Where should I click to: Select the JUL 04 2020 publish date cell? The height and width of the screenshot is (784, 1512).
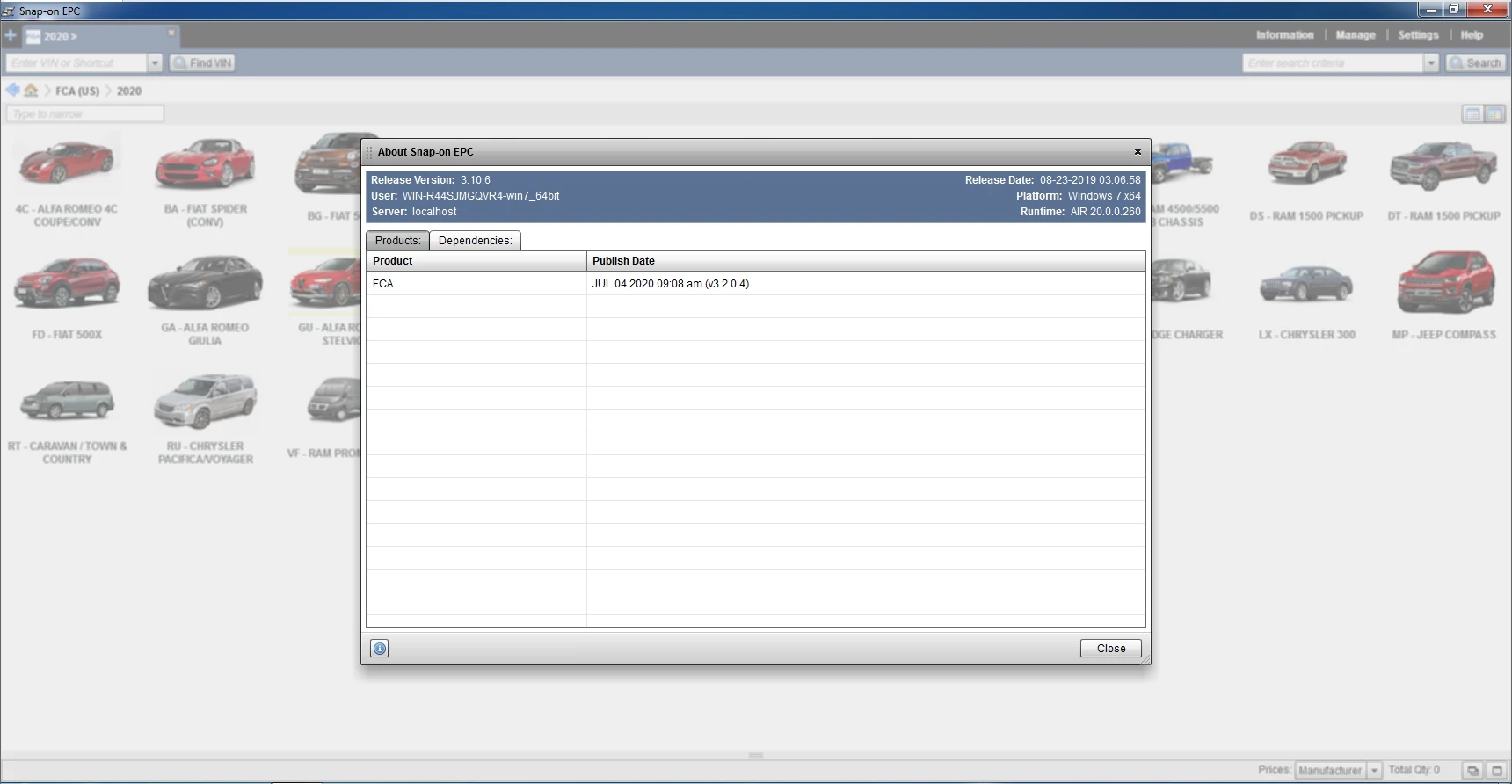pos(866,284)
